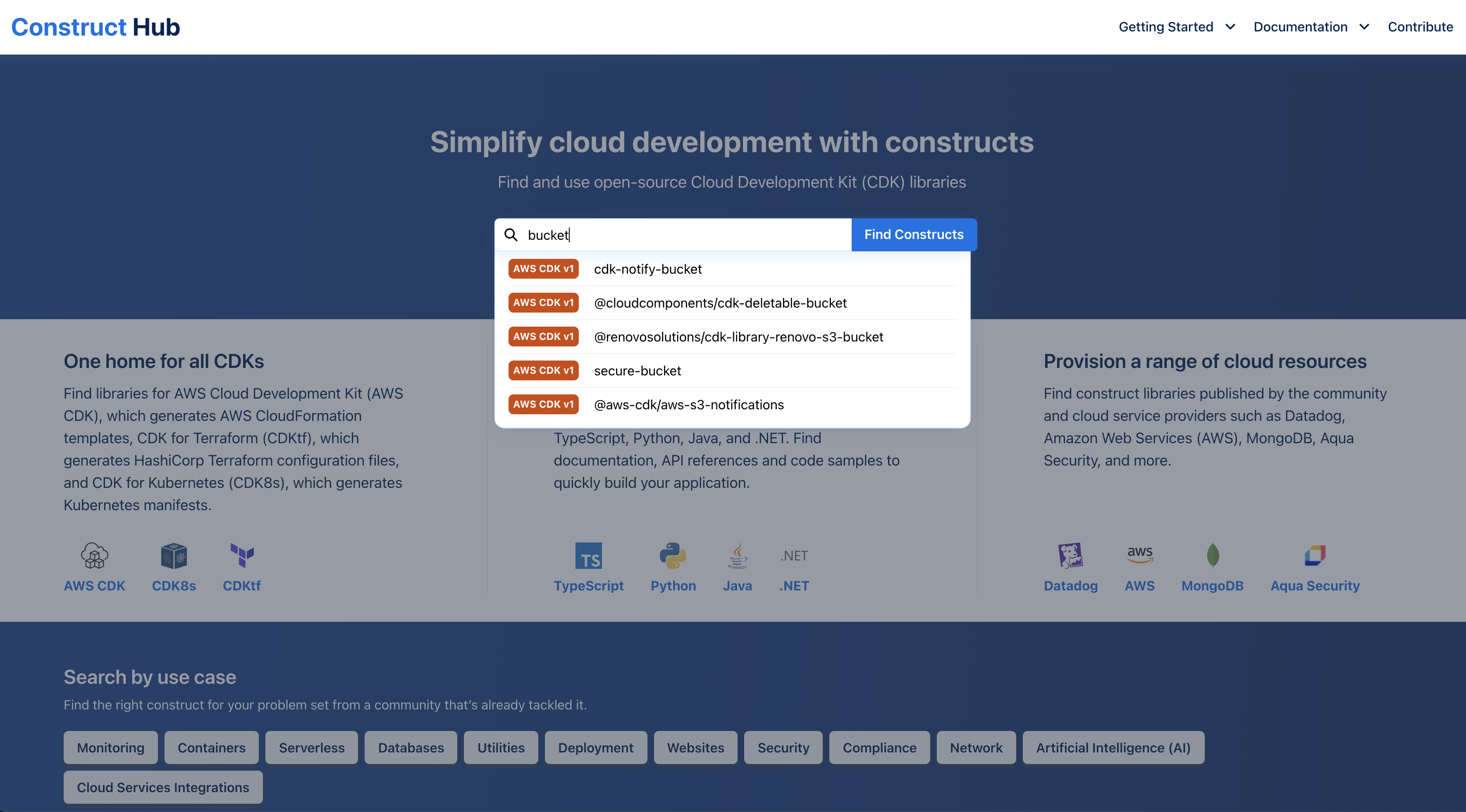Select @aws-cdk/aws-s3-notifications suggestion
The height and width of the screenshot is (812, 1466).
pyautogui.click(x=732, y=404)
